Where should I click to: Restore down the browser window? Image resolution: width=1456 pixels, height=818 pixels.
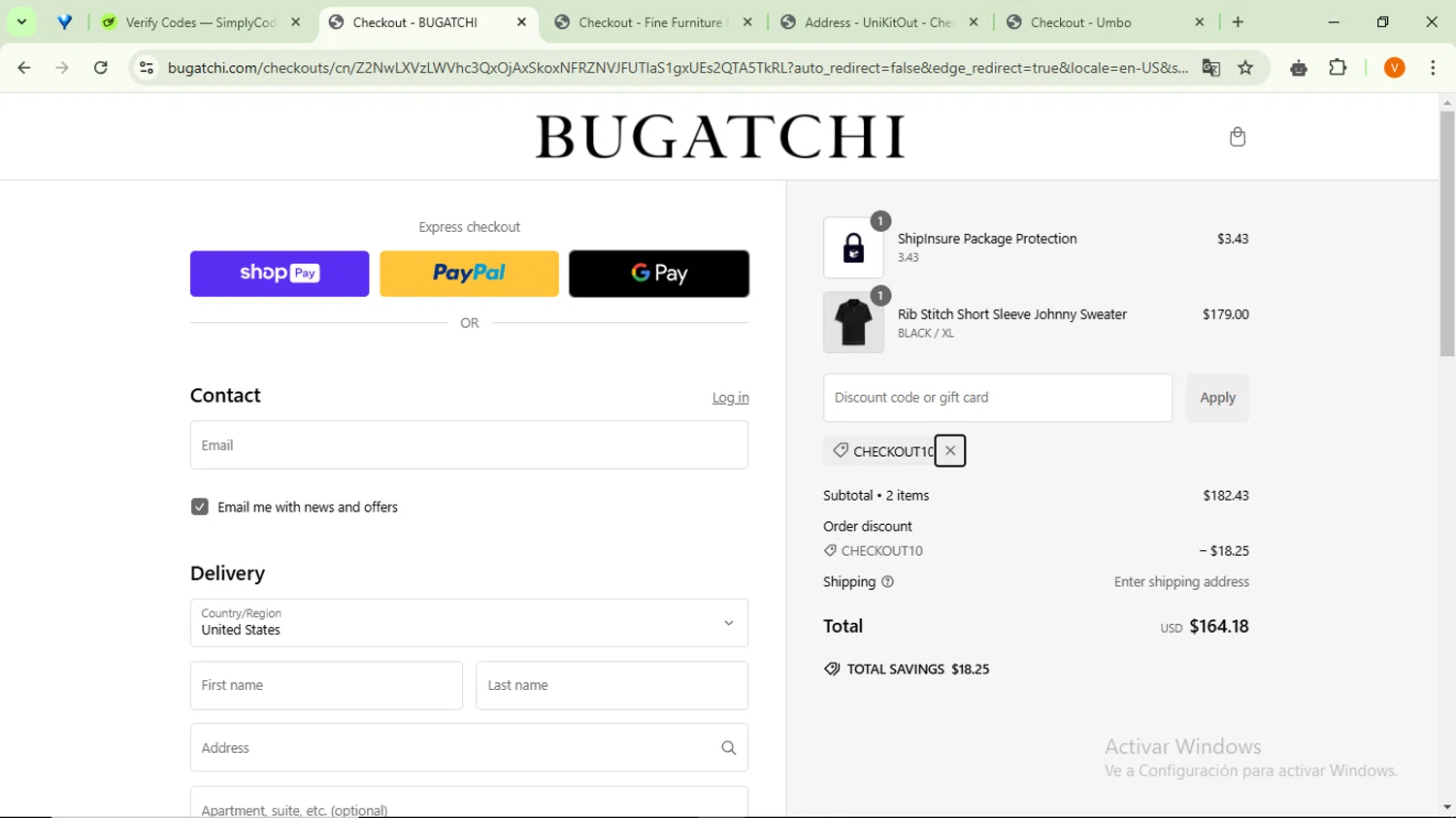coord(1382,21)
